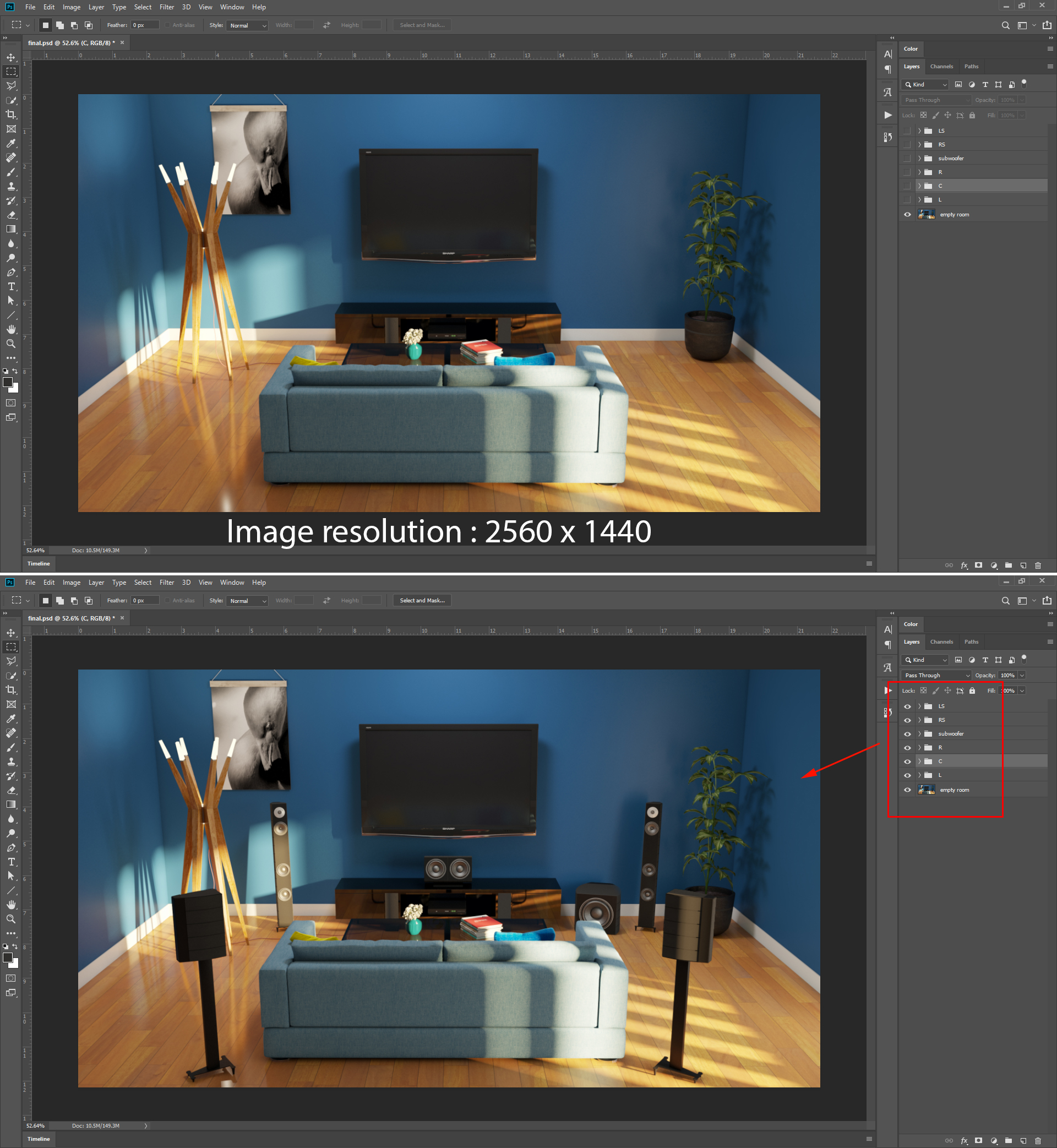
Task: Open the Style dropdown in upper options bar
Action: click(248, 25)
